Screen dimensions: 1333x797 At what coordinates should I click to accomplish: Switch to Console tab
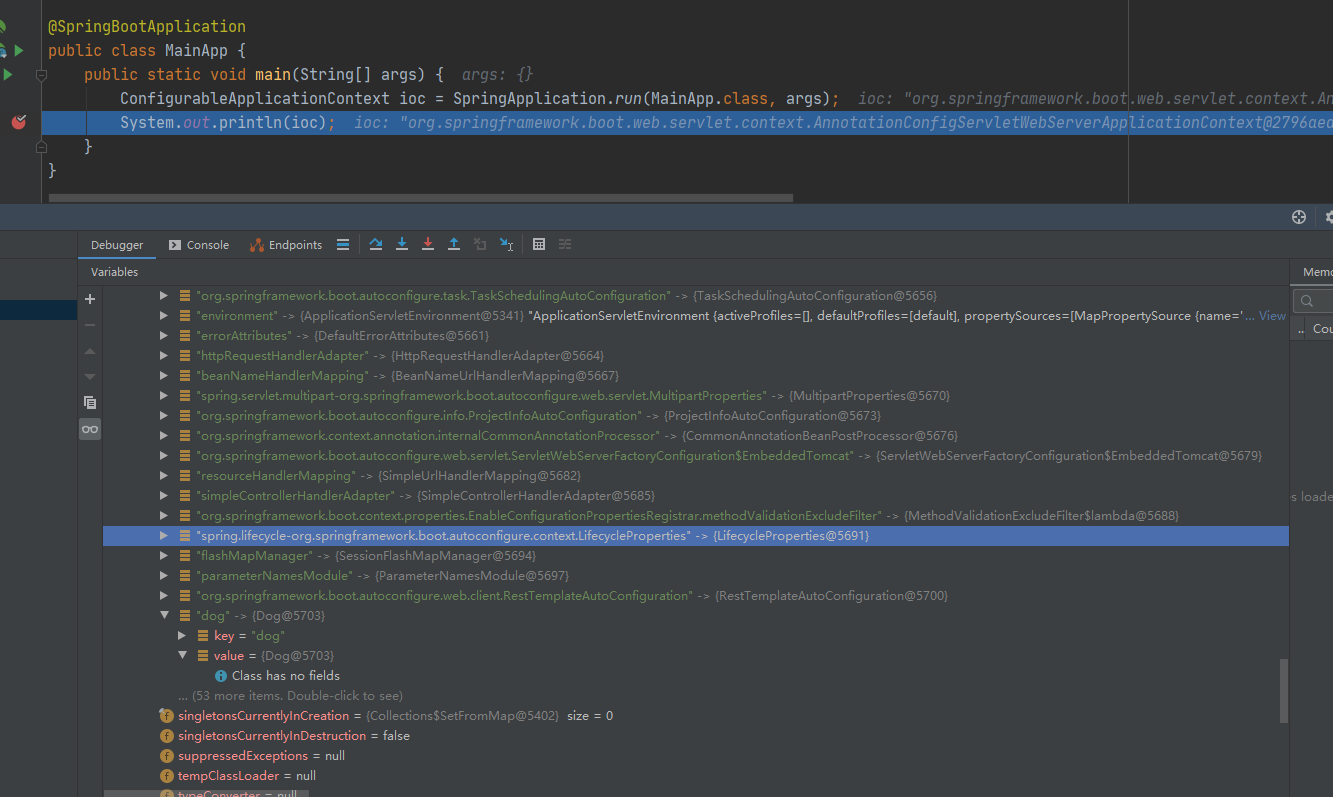[x=199, y=245]
